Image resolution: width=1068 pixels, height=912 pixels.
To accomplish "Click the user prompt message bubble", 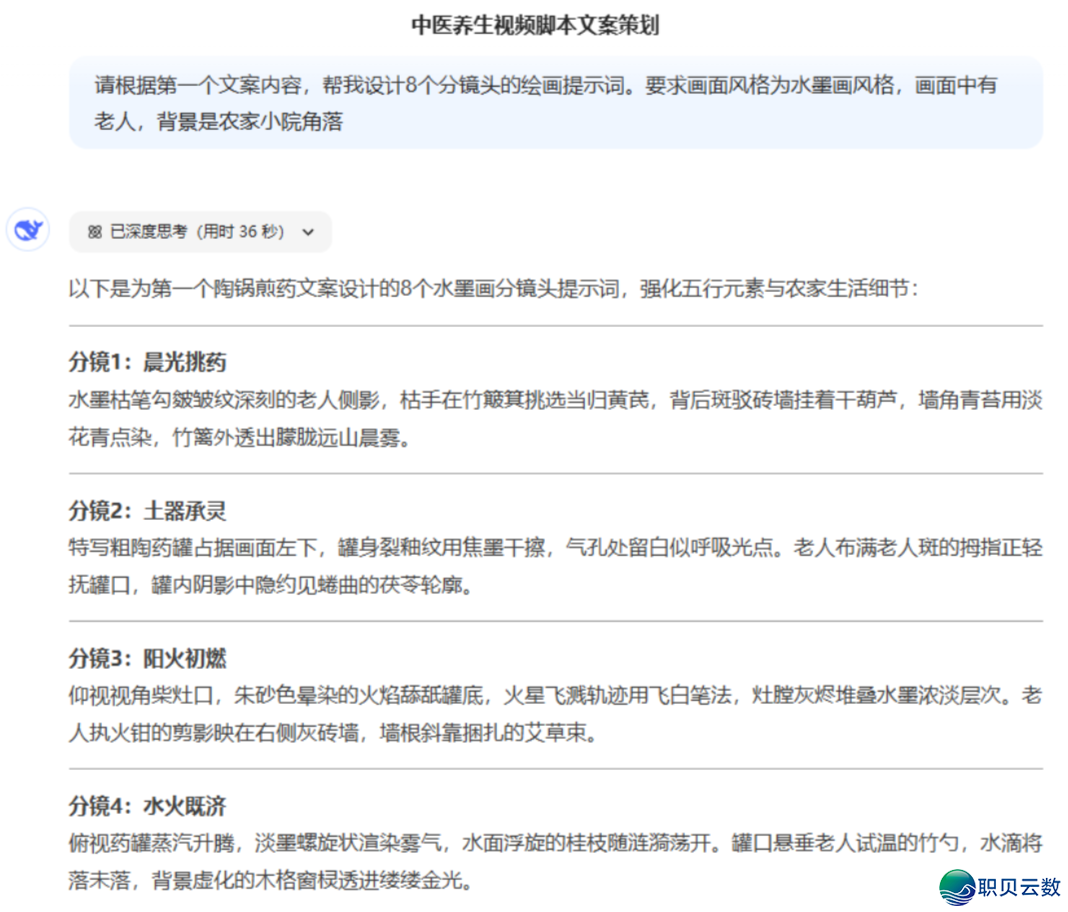I will 556,103.
